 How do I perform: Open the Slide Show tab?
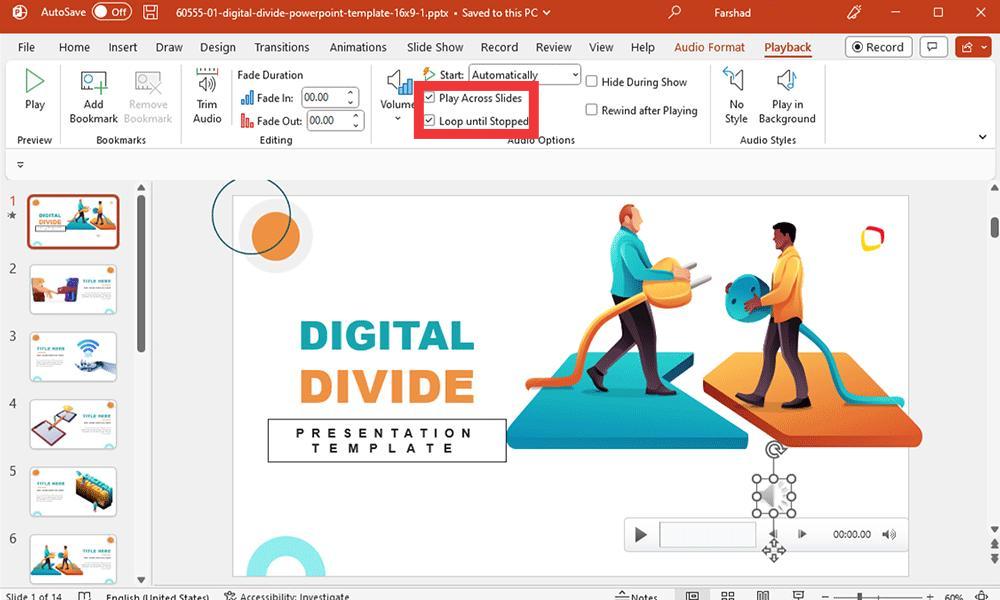[435, 47]
